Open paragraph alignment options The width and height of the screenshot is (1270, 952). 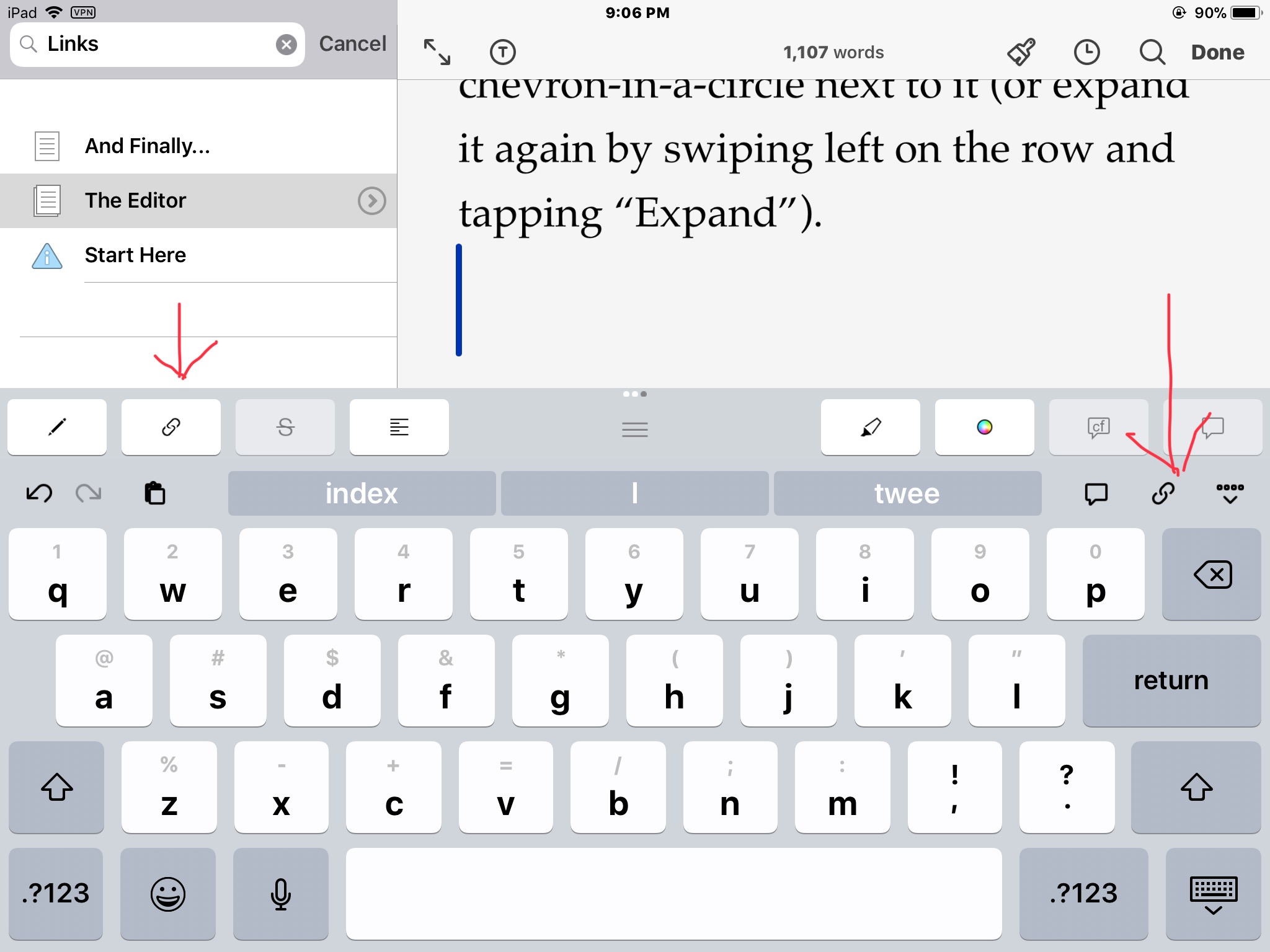click(399, 427)
